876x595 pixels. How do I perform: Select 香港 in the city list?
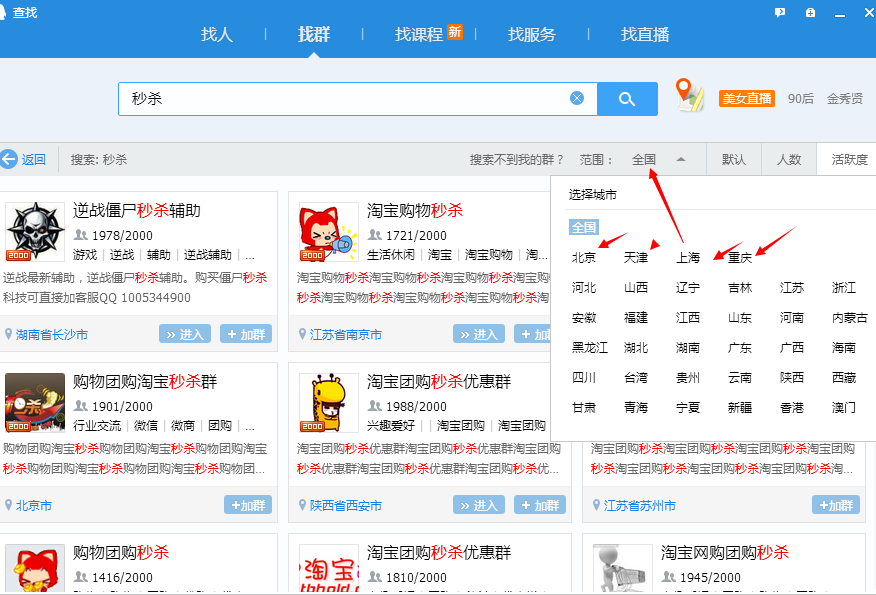point(792,408)
